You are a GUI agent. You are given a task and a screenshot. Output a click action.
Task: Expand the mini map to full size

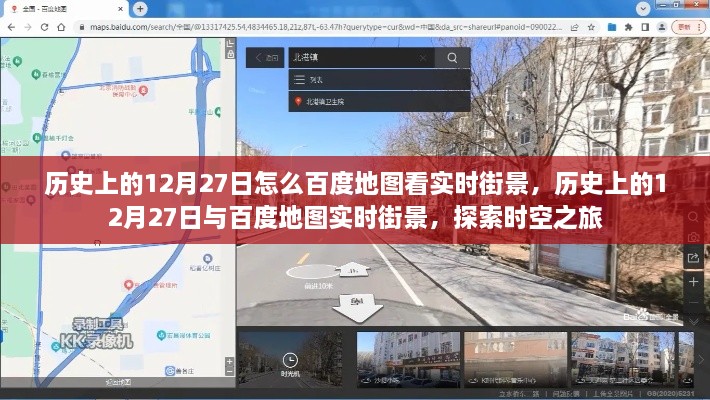[230, 43]
